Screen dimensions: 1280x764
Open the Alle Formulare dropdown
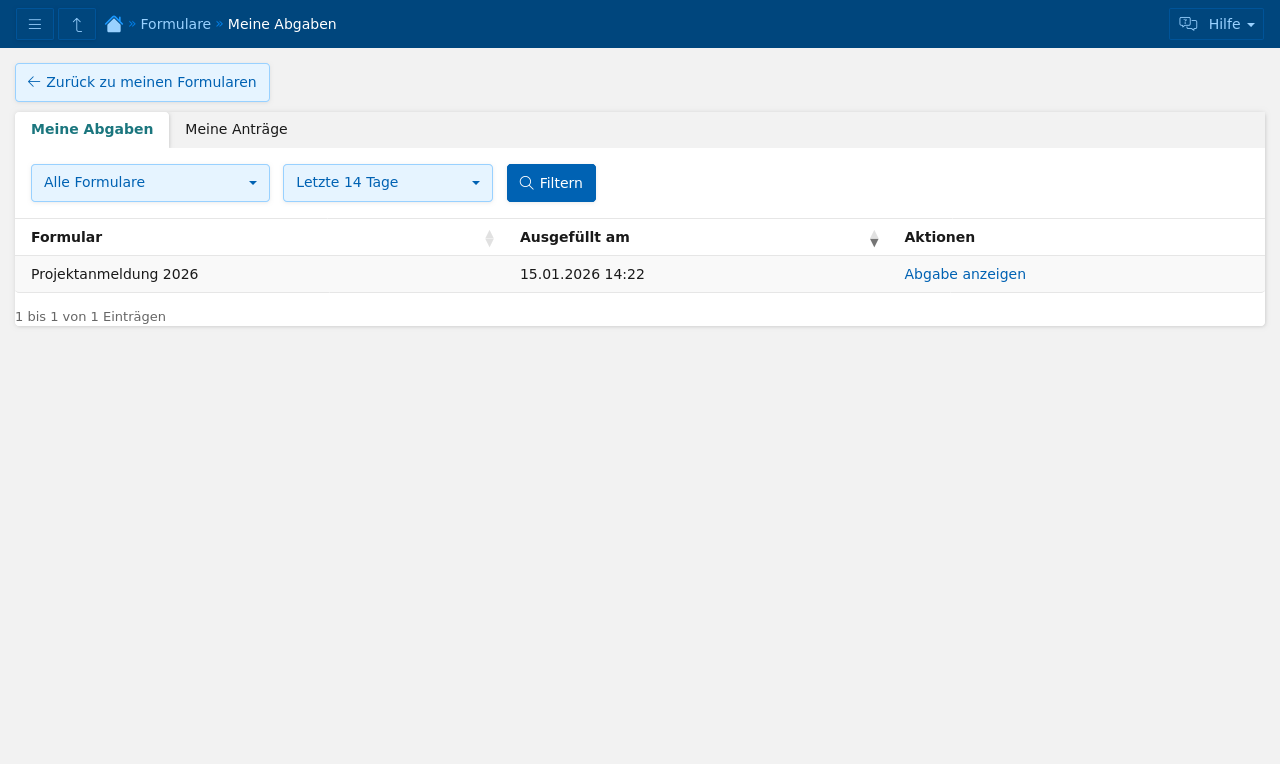click(150, 183)
